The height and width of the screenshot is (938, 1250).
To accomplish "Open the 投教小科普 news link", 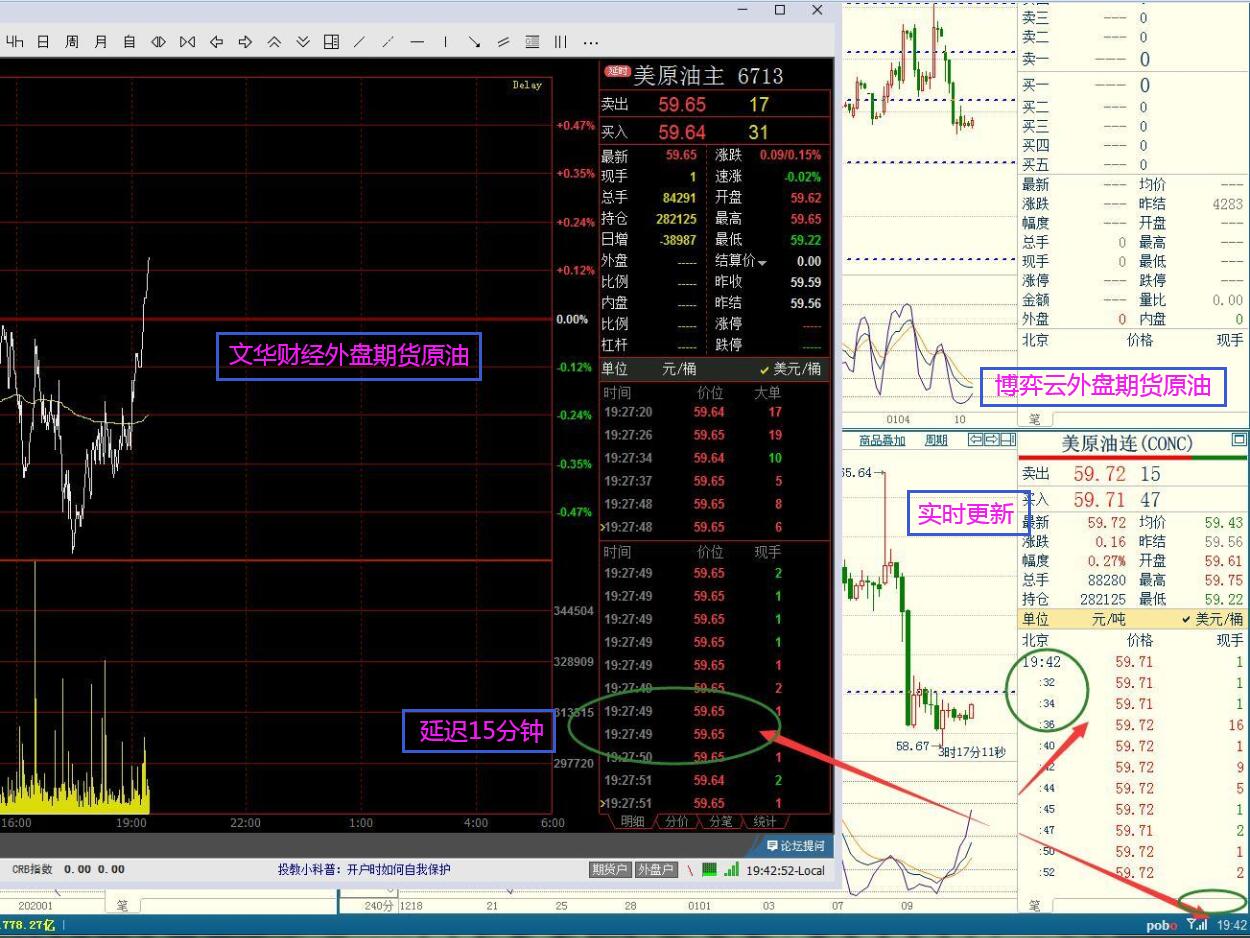I will tap(364, 870).
